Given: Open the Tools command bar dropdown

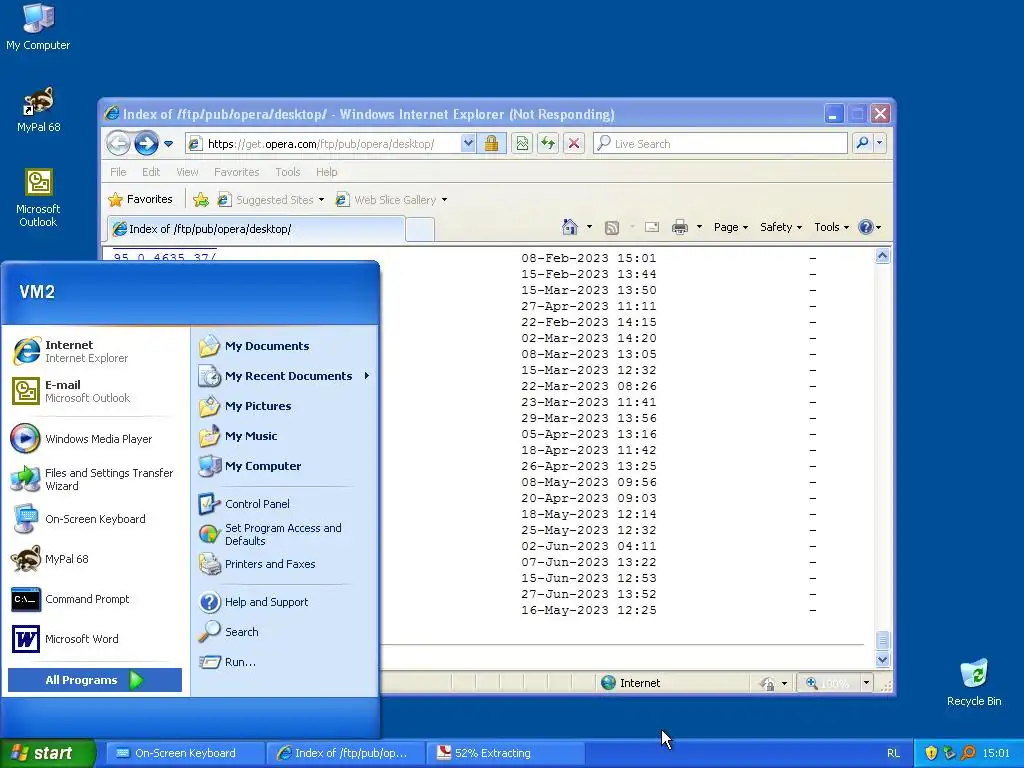Looking at the screenshot, I should click(831, 227).
